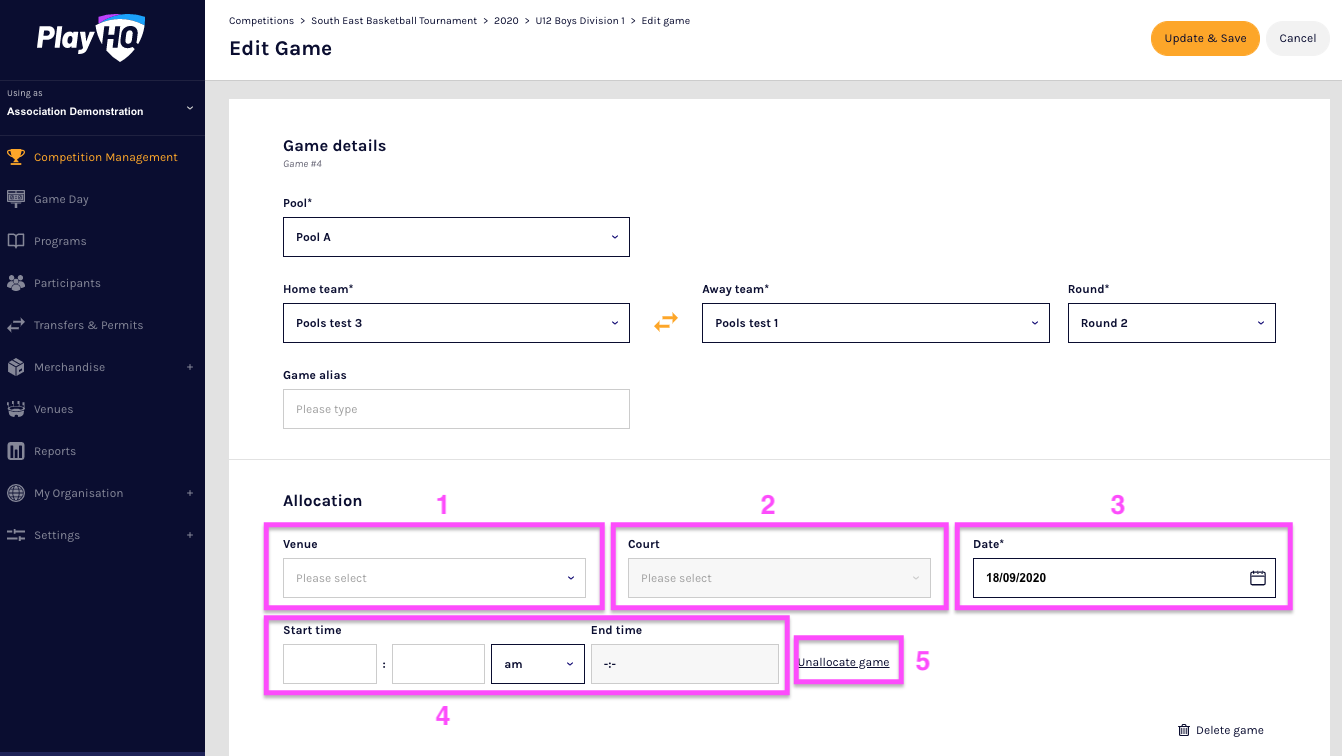Open Reports in the sidebar

pyautogui.click(x=55, y=451)
